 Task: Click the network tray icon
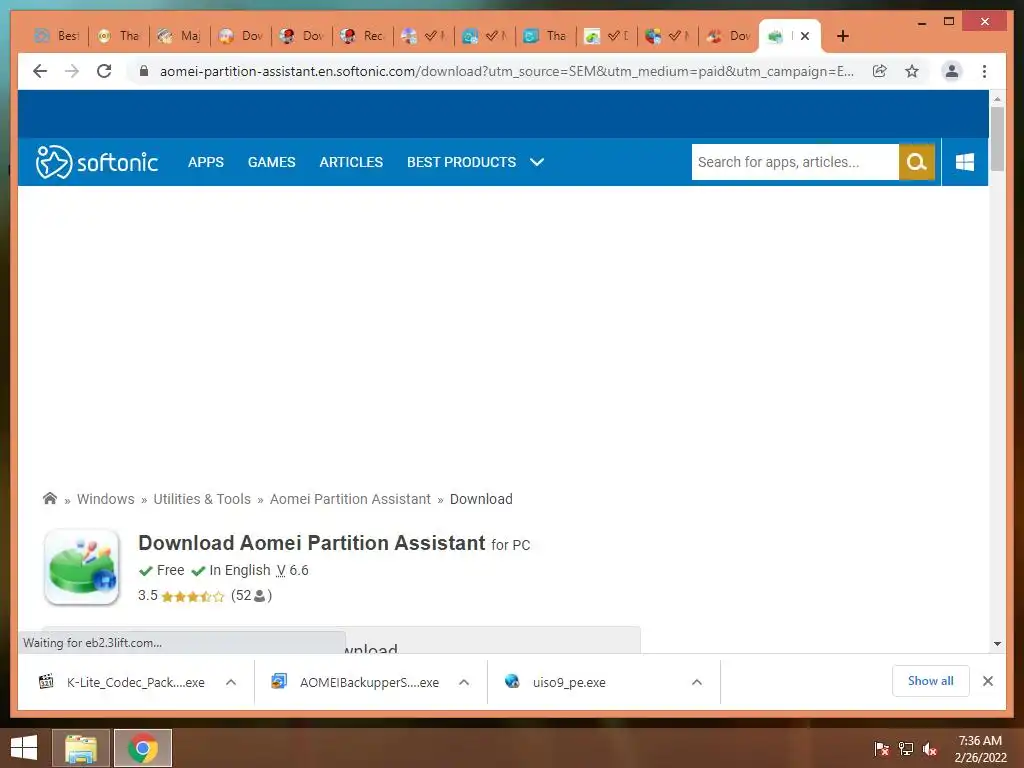coord(906,749)
